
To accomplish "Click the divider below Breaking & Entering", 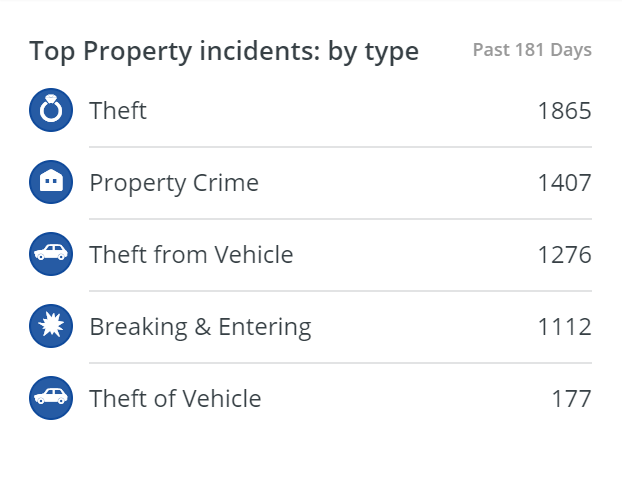I will (x=340, y=363).
